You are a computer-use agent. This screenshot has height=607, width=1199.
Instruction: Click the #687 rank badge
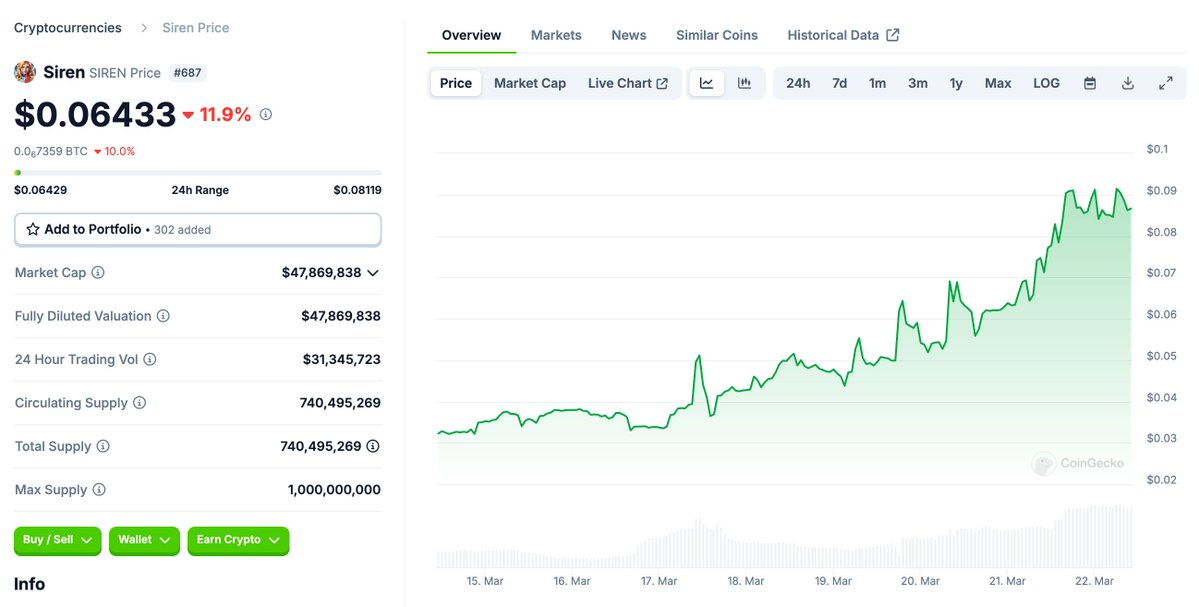[x=187, y=73]
